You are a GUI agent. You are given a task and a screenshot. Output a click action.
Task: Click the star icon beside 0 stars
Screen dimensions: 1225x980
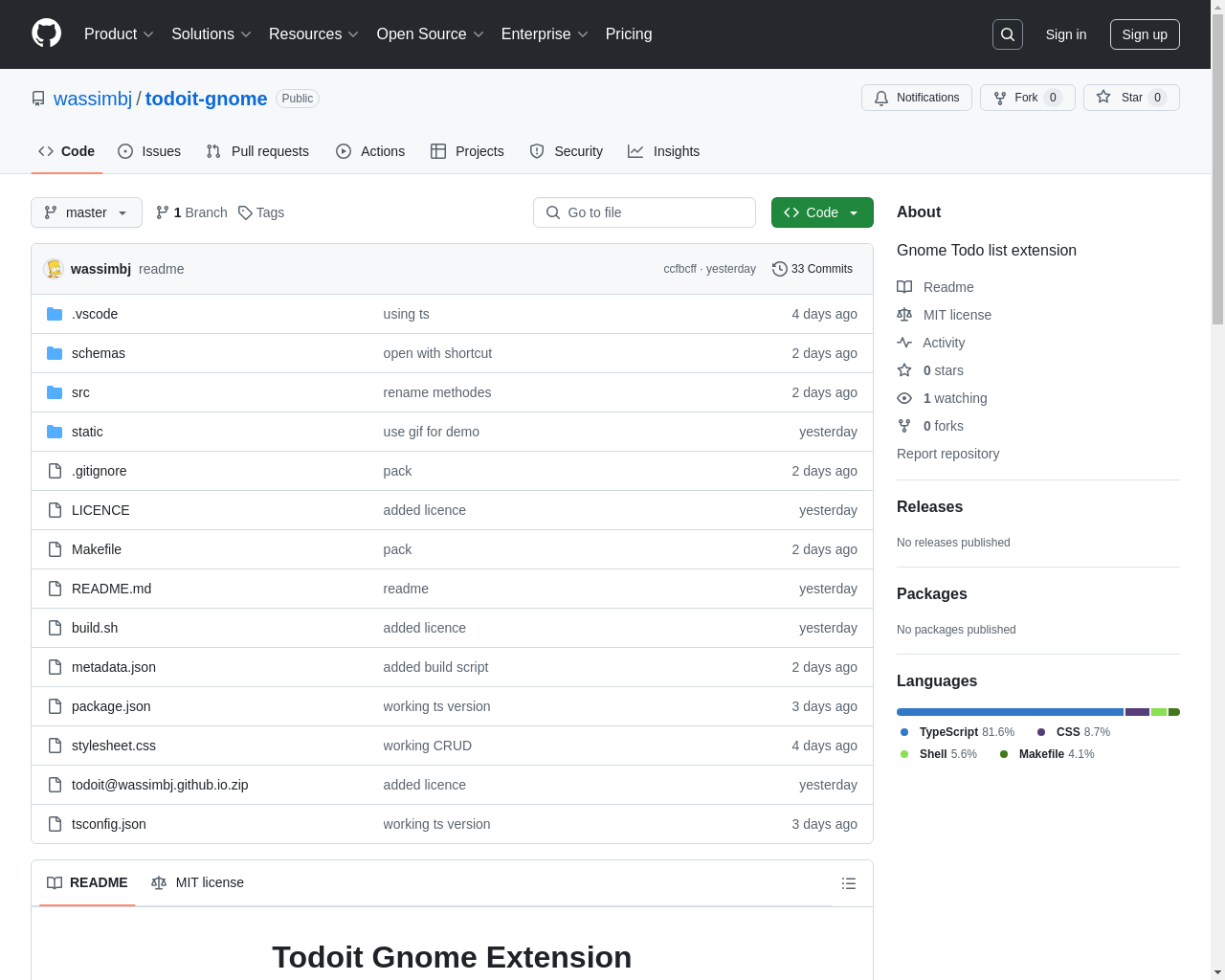[904, 370]
